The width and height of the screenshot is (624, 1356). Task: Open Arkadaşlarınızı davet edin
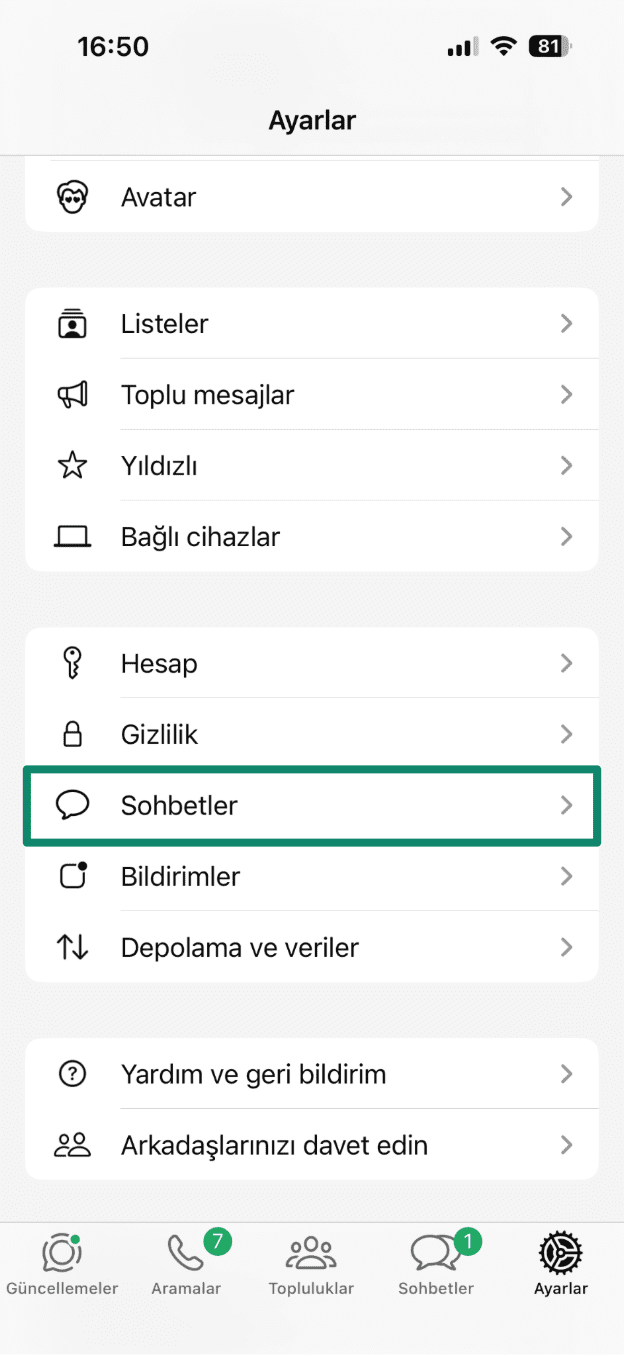click(274, 1145)
